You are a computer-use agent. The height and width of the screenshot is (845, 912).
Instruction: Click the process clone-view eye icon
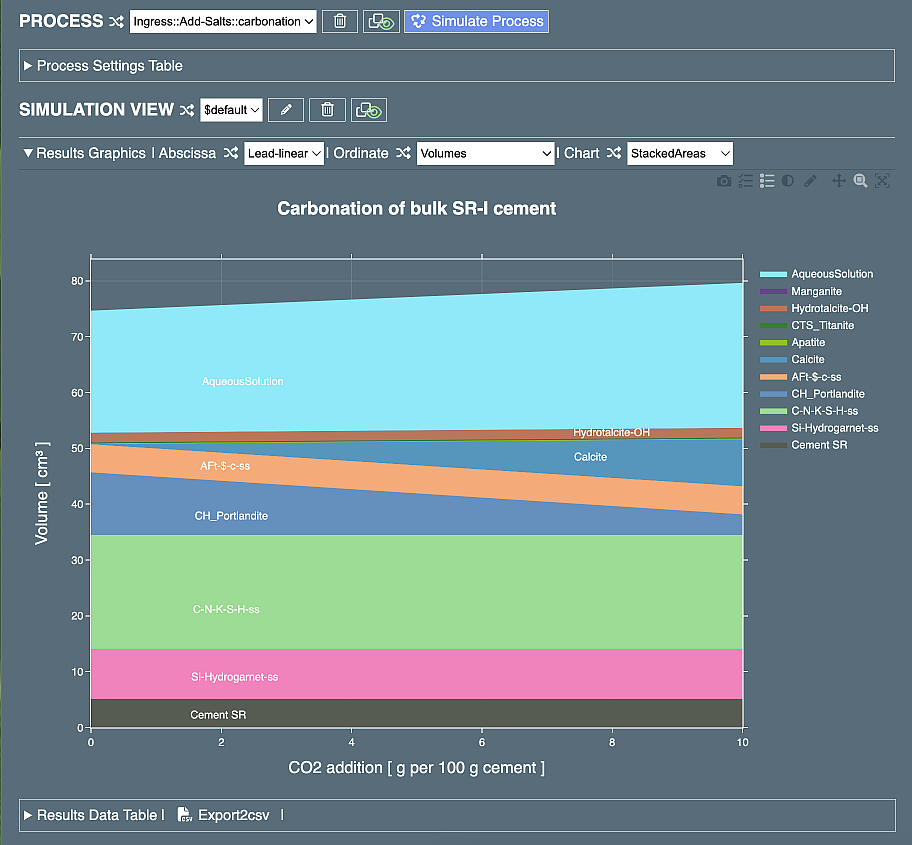380,21
